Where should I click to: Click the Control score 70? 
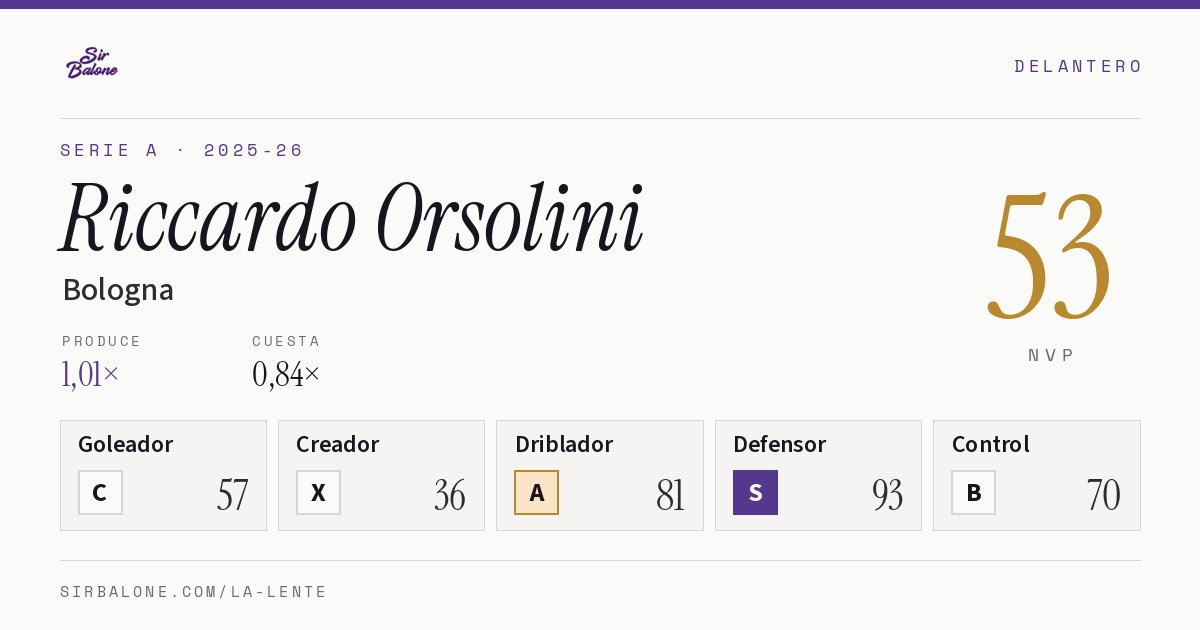pos(1103,495)
